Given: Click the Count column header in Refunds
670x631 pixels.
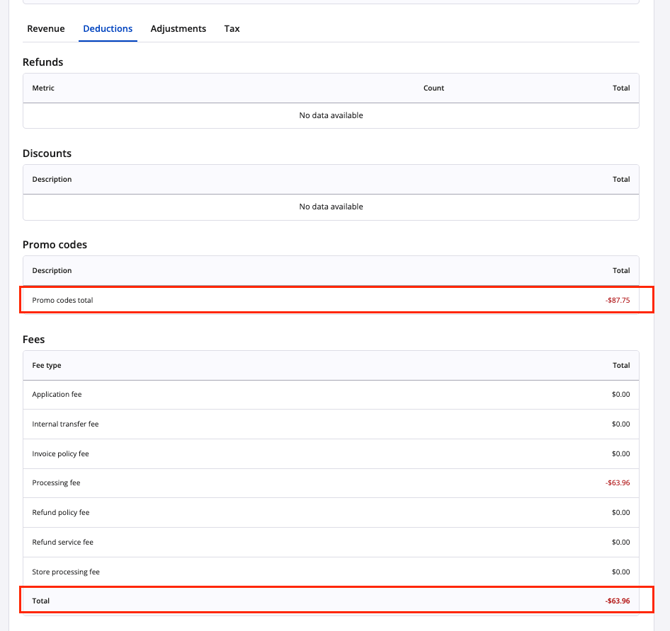Looking at the screenshot, I should [x=433, y=88].
